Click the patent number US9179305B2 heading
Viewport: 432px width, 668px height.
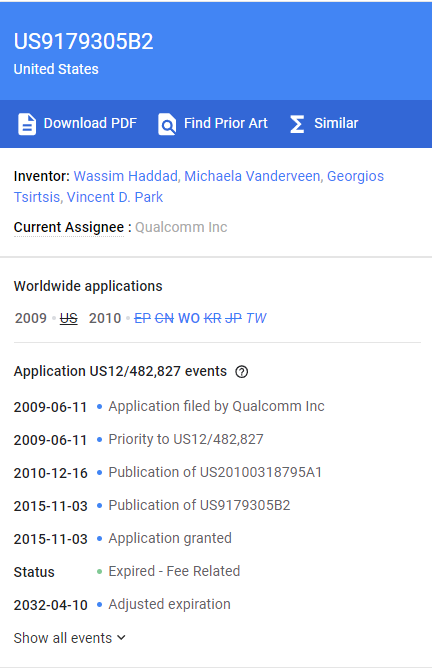84,42
